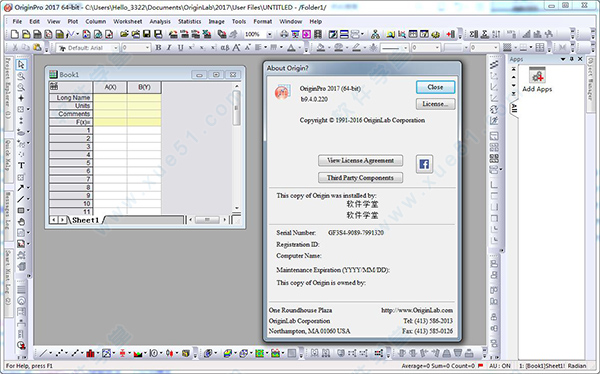Viewport: 600px width, 374px height.
Task: Select the Sheet1 tab in Book1
Action: click(x=85, y=220)
